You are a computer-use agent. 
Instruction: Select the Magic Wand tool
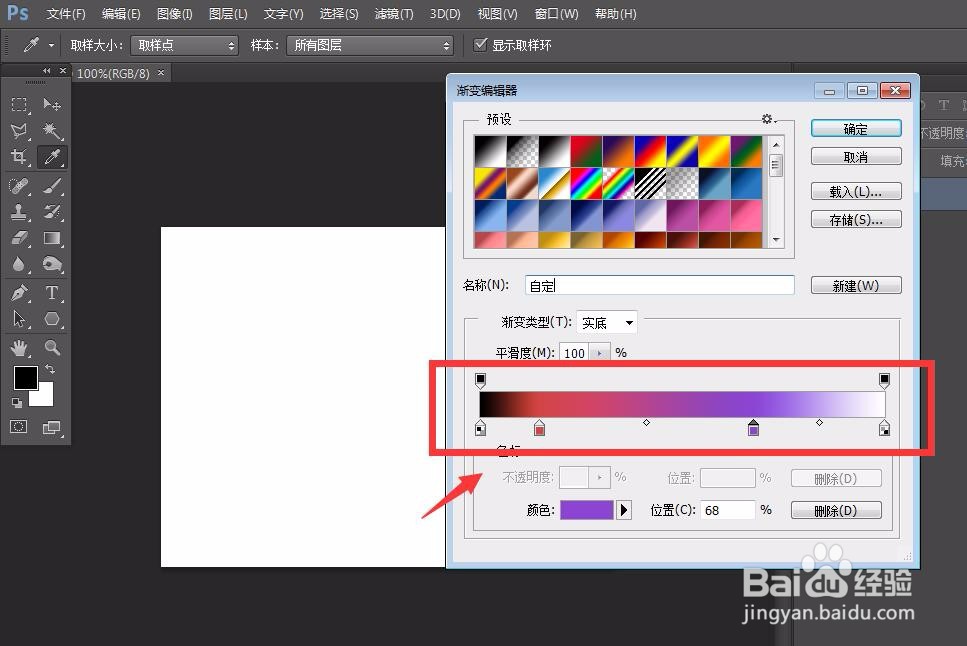pos(52,131)
